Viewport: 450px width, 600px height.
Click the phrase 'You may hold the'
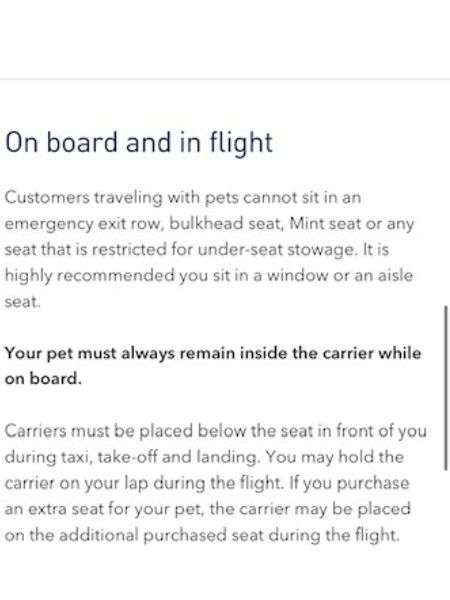coord(335,457)
